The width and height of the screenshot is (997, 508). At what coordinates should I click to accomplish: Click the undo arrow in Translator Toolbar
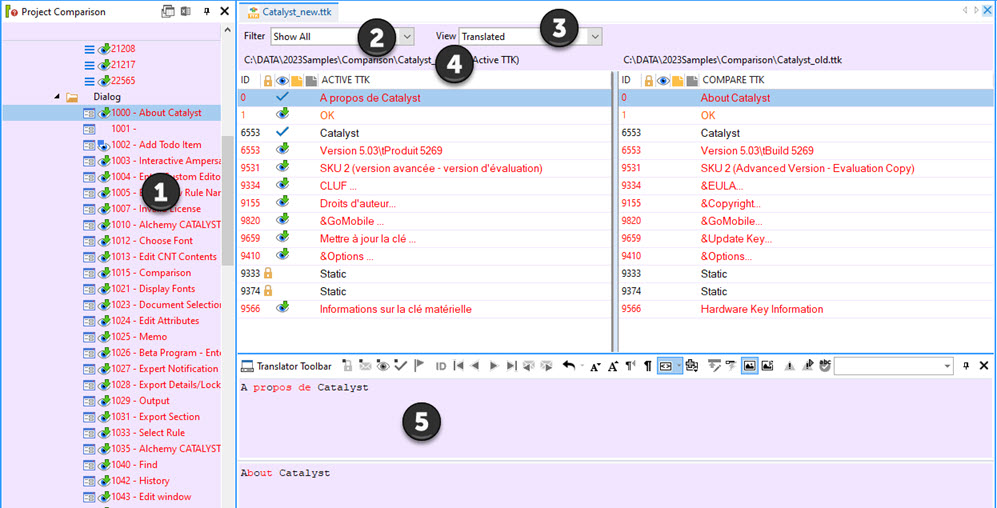pos(568,366)
